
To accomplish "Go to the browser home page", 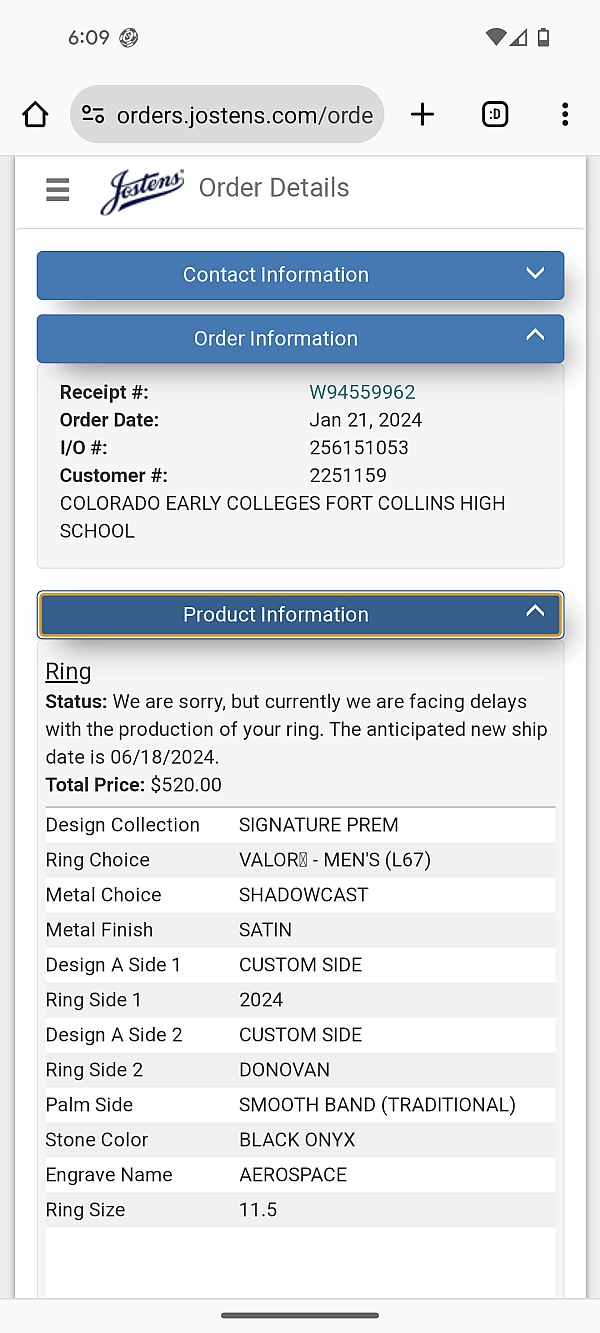I will 35,115.
